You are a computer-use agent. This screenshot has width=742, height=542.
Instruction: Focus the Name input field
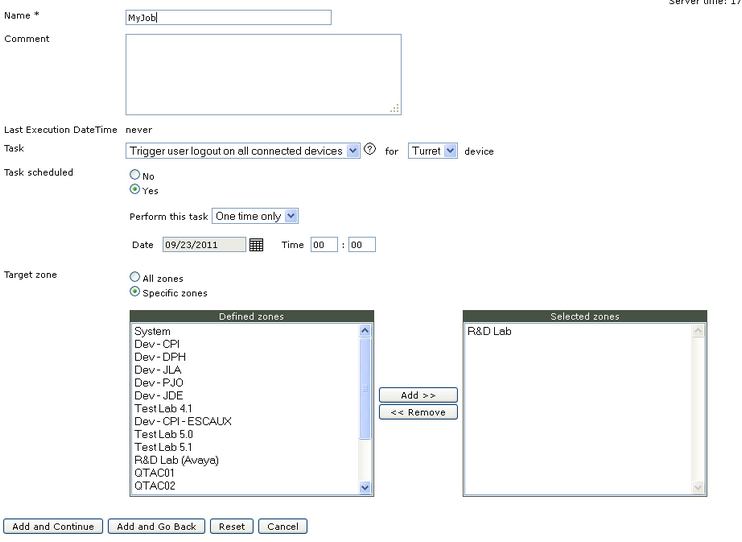point(229,18)
